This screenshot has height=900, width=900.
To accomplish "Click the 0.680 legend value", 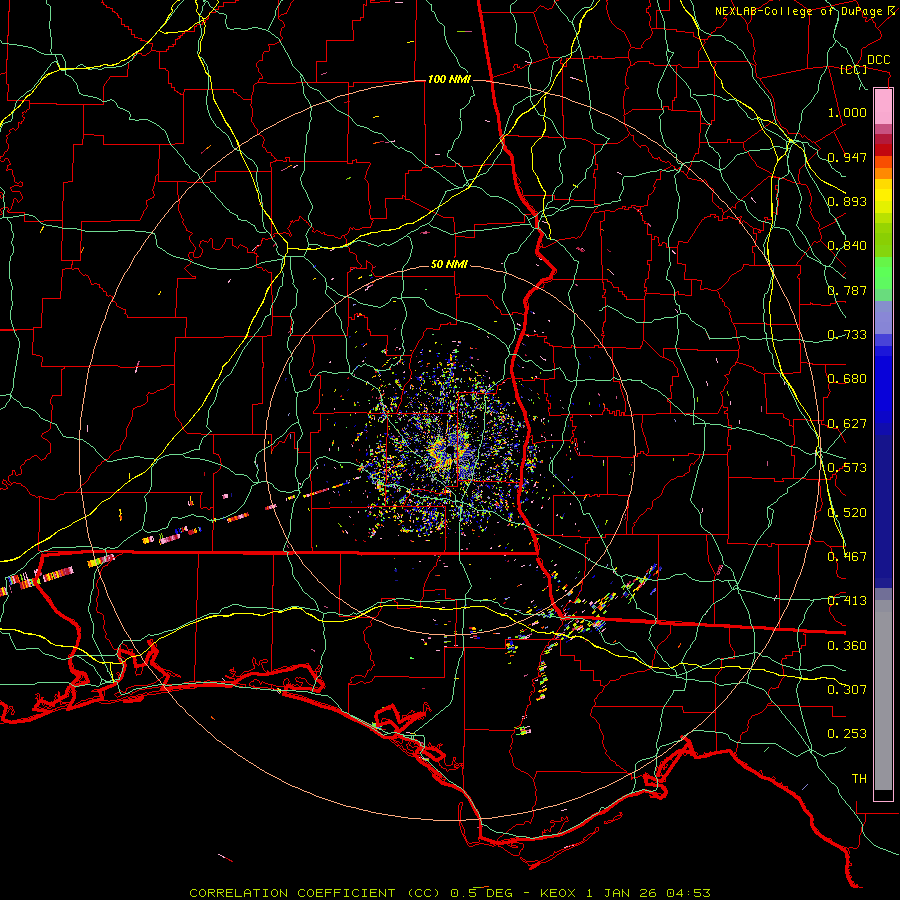I will coord(847,379).
